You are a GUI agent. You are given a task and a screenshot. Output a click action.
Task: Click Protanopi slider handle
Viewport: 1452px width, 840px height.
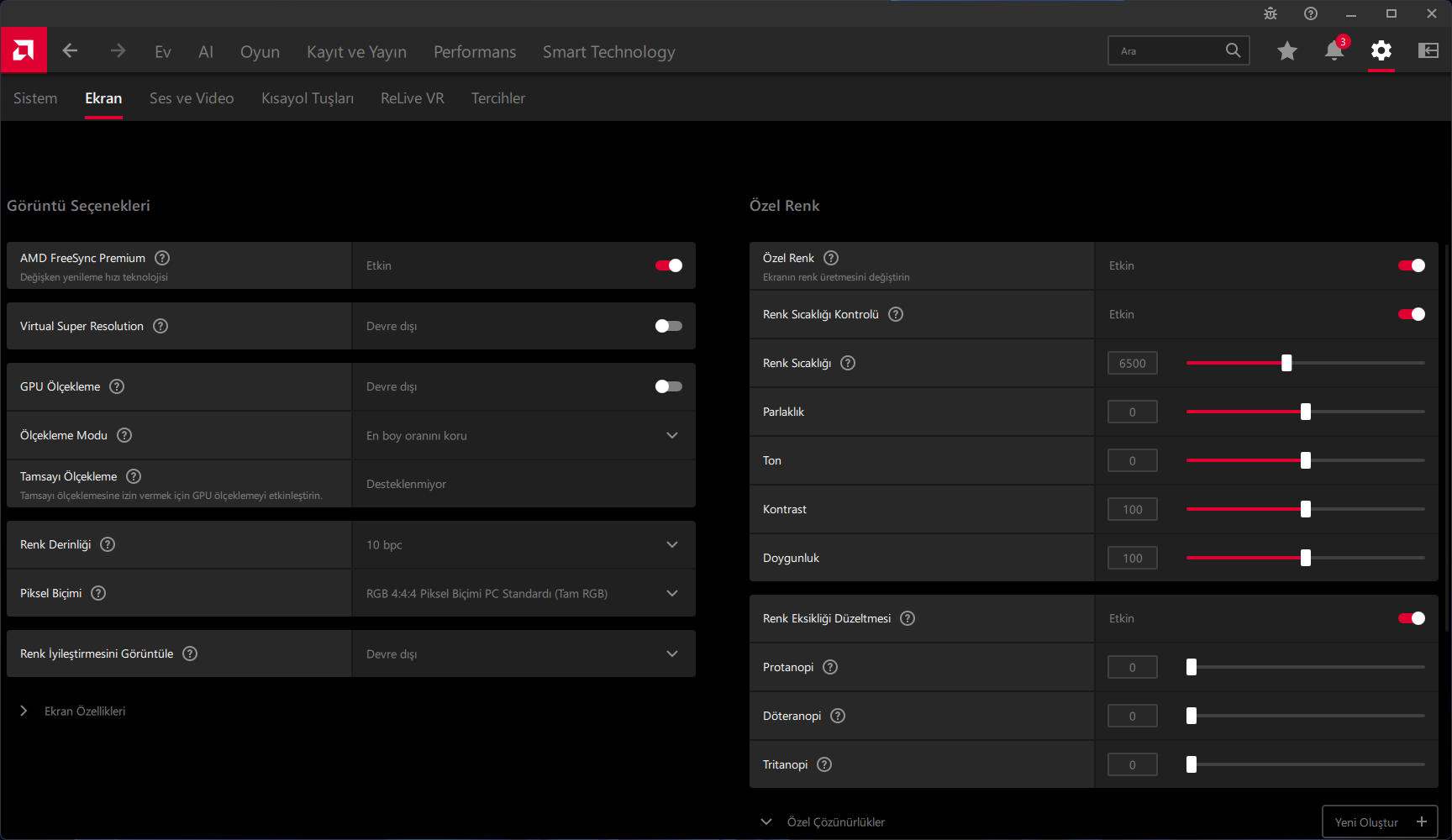tap(1192, 667)
